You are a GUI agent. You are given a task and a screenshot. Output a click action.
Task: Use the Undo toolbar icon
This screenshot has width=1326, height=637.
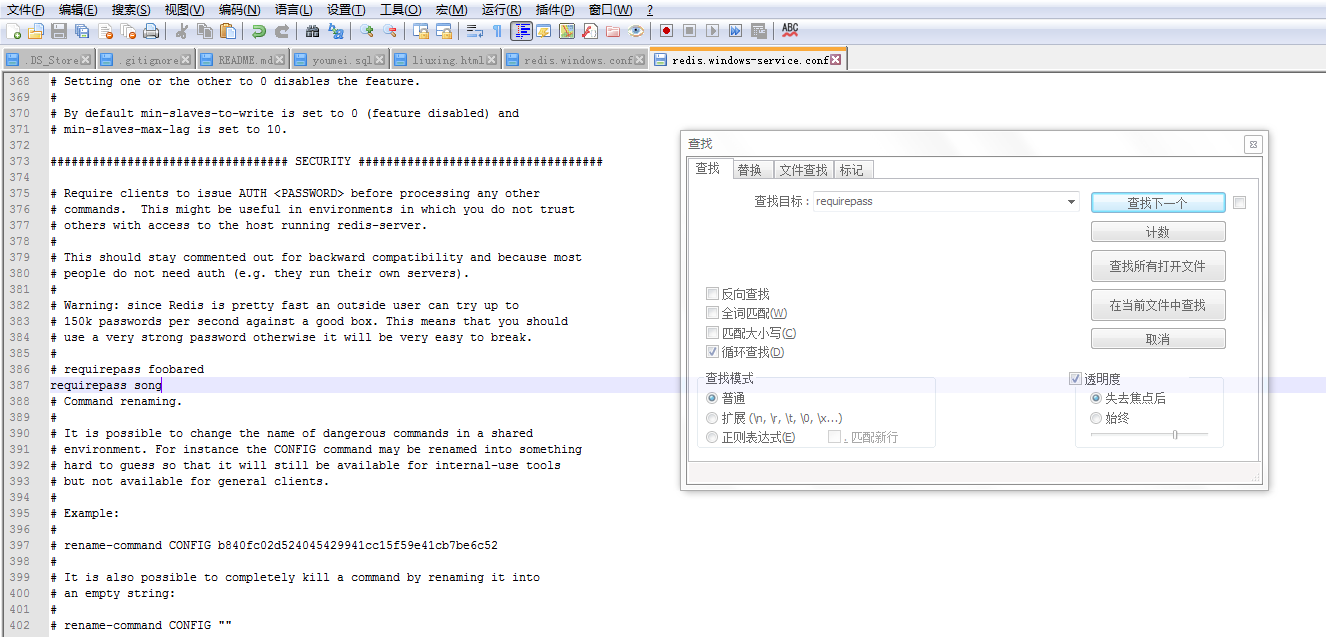(x=259, y=31)
